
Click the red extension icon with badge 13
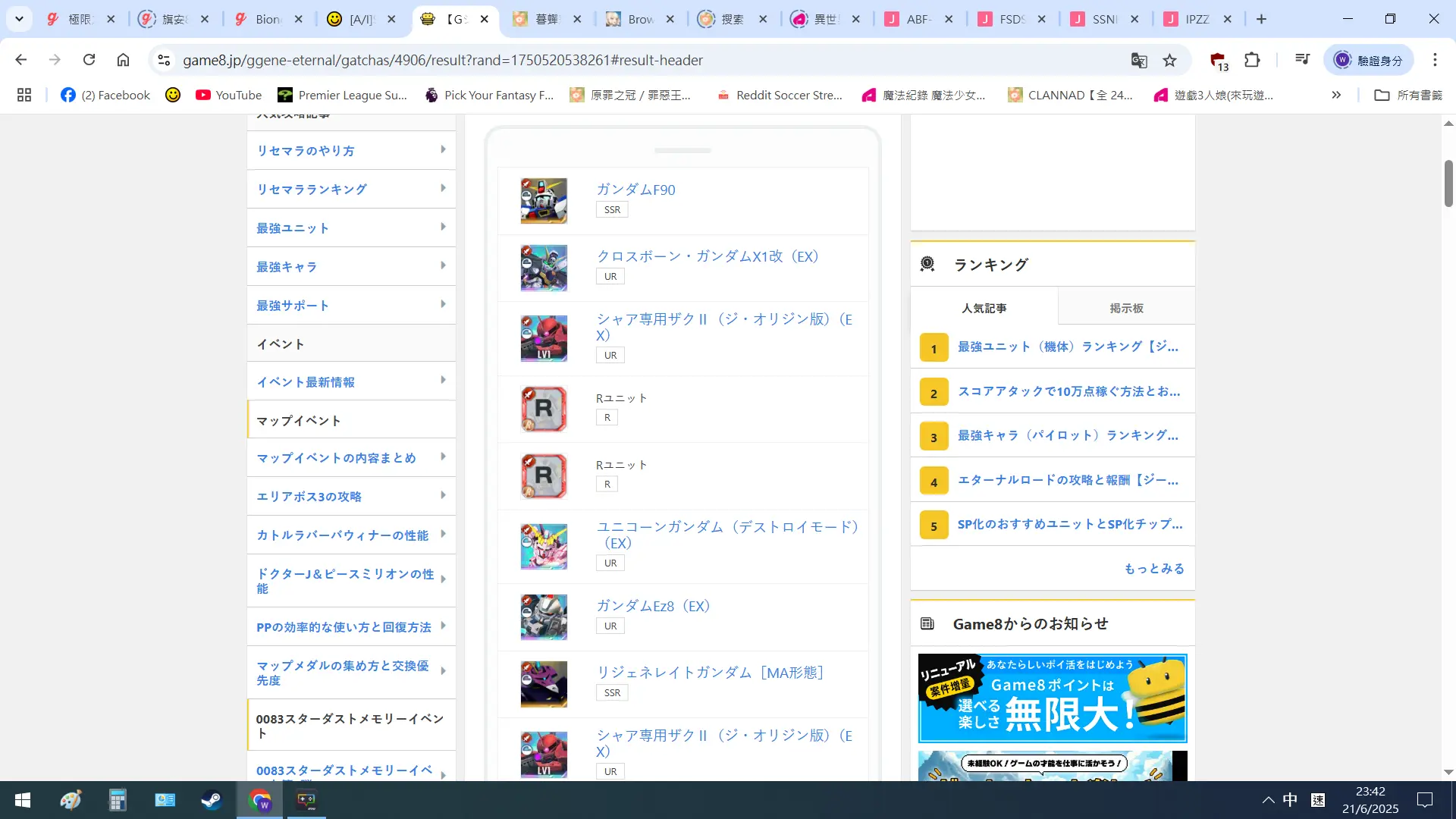click(x=1219, y=61)
